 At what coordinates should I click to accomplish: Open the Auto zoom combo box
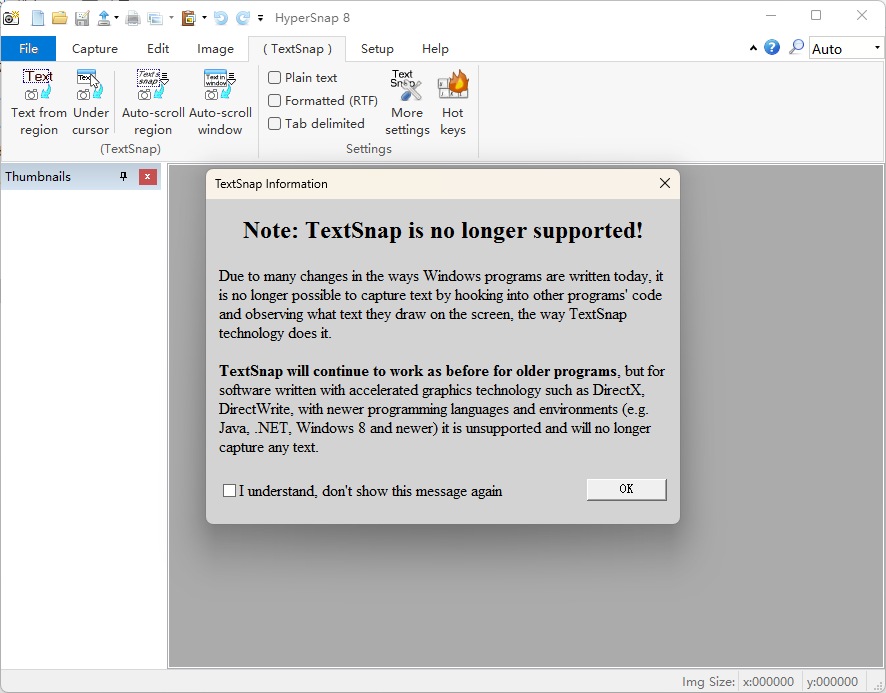[x=846, y=49]
